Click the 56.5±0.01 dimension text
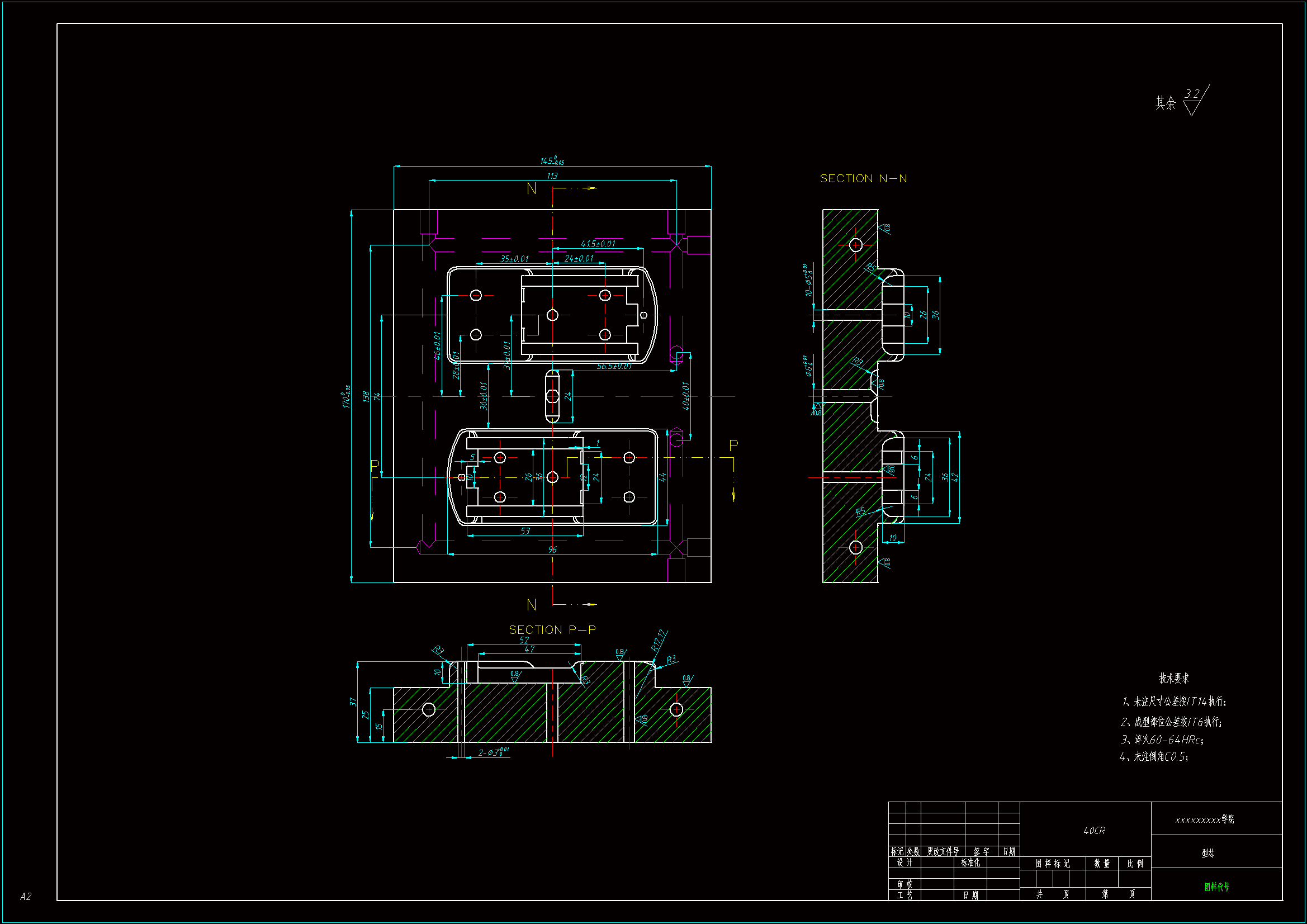 point(614,366)
